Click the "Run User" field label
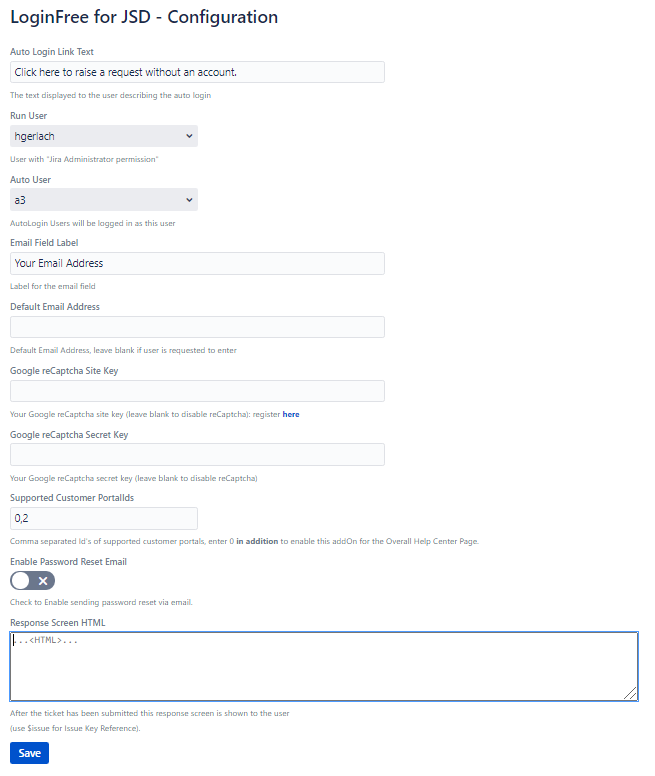This screenshot has height=776, width=655. (x=28, y=116)
